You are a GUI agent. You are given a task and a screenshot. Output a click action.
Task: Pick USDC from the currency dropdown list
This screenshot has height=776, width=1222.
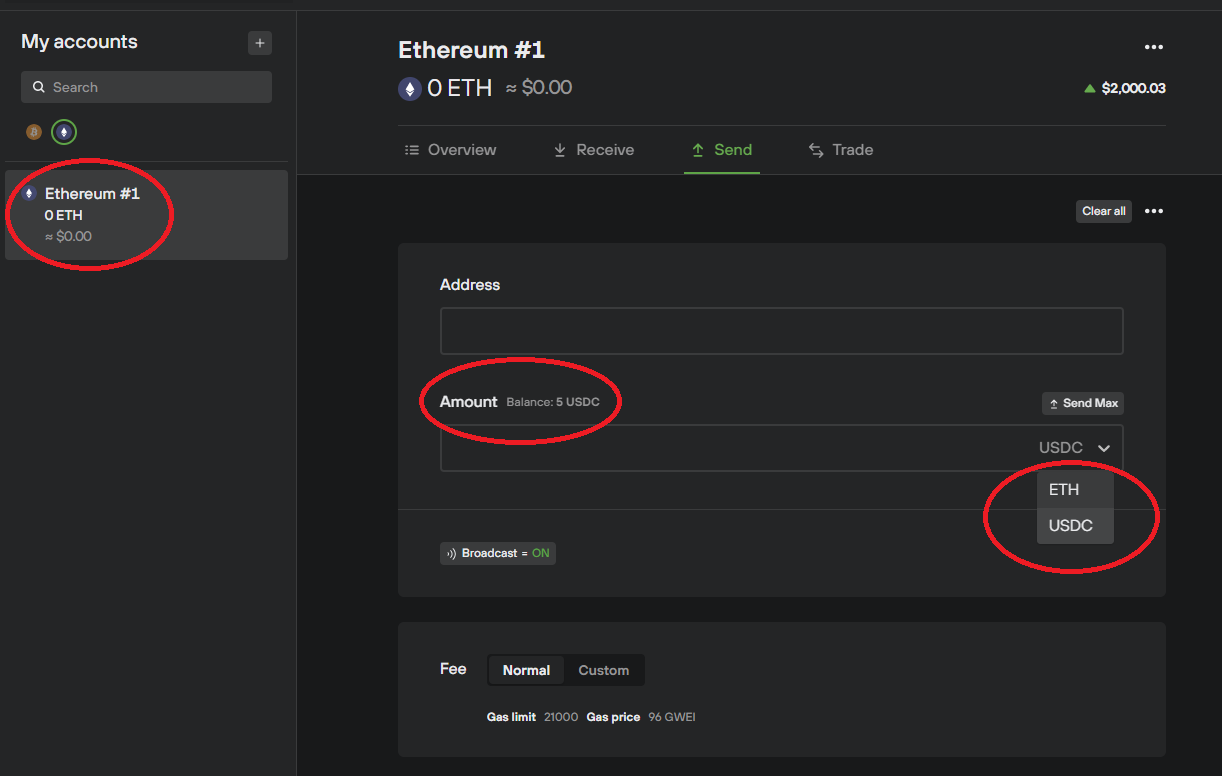tap(1075, 526)
